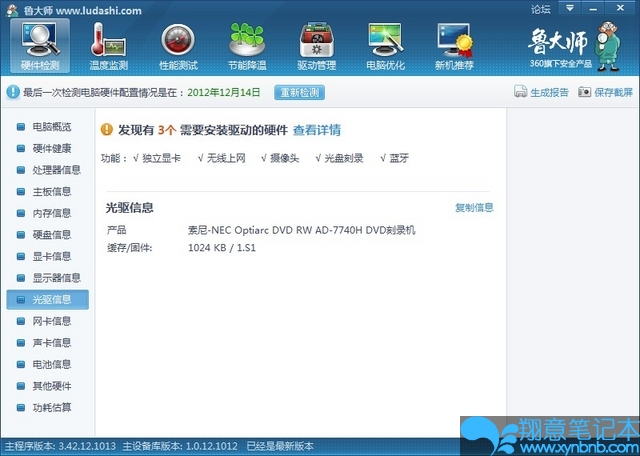
Task: Click the 无线上网 feature text
Action: tap(226, 158)
